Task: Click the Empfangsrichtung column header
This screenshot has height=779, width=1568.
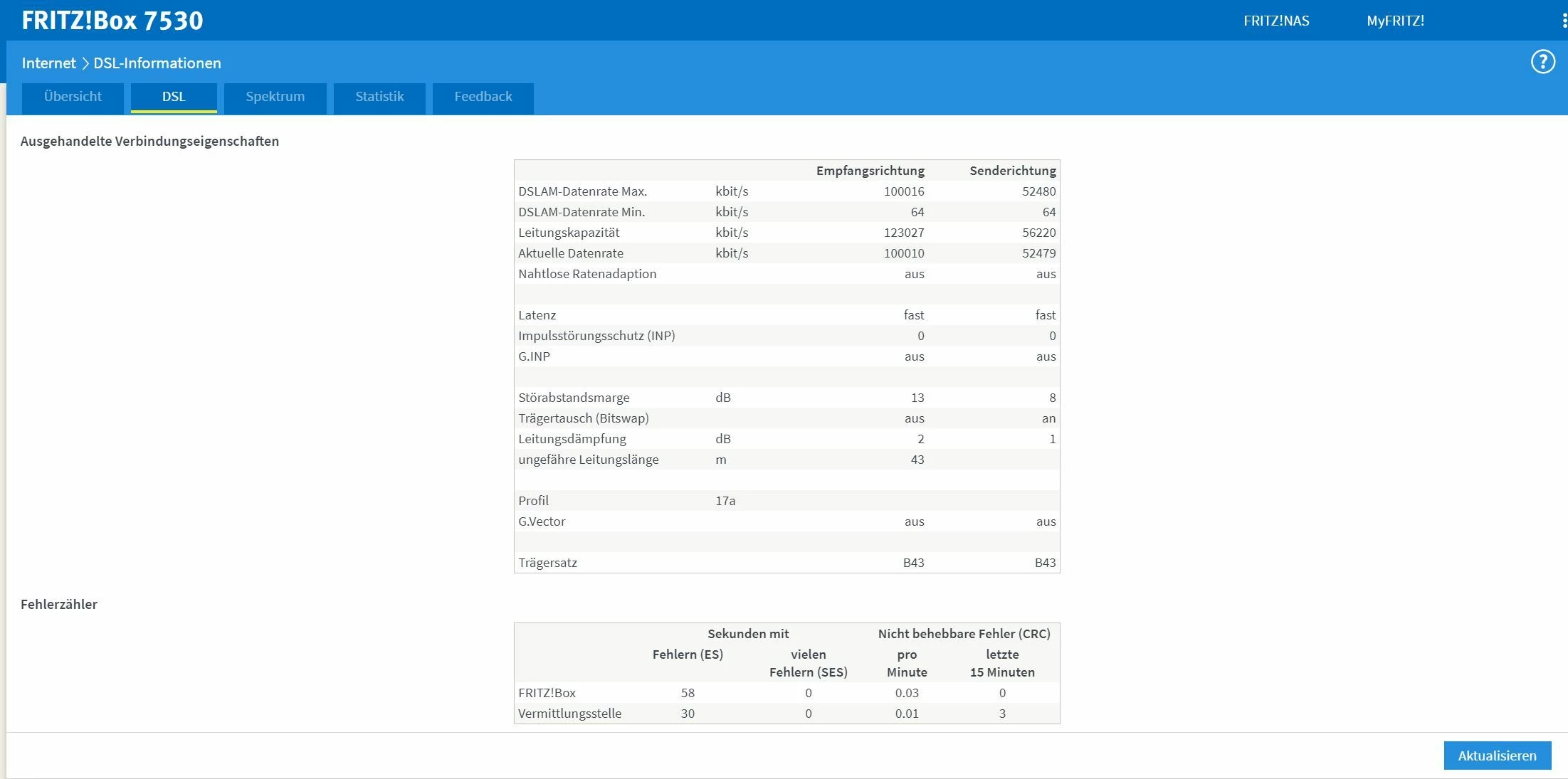Action: coord(870,171)
